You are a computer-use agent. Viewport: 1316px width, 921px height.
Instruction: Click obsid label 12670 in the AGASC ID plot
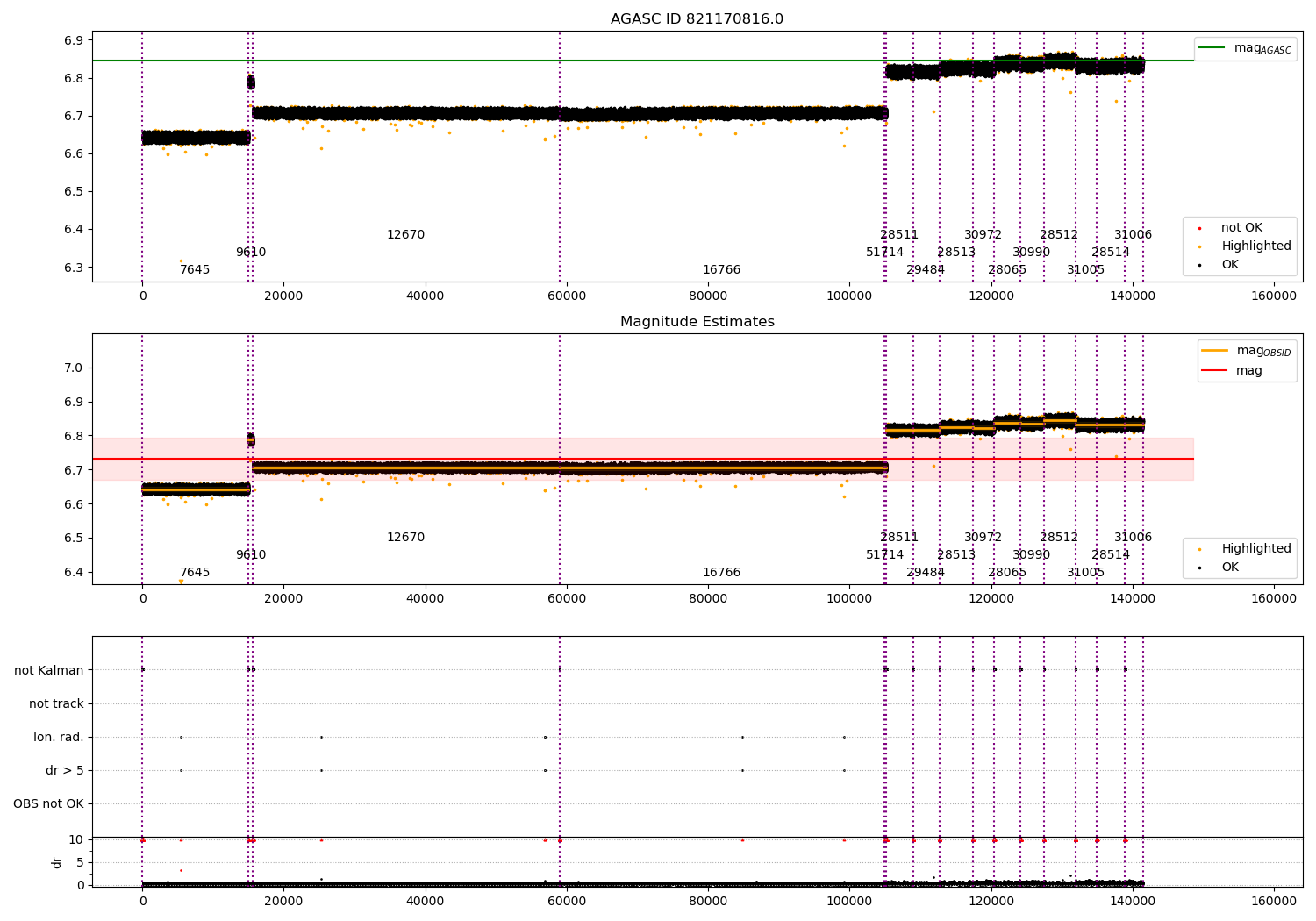405,235
